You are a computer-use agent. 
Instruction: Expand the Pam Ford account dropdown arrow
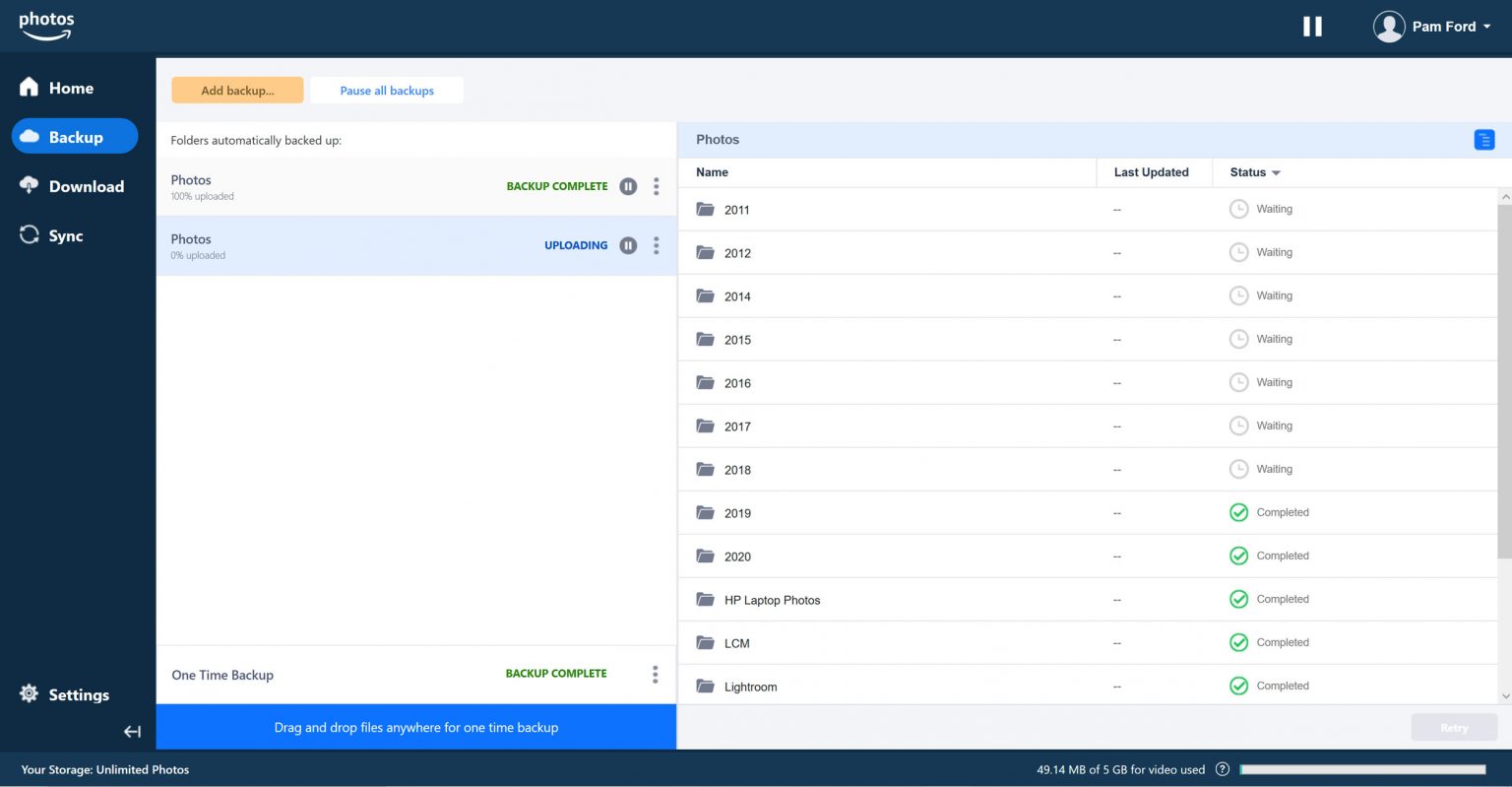tap(1486, 27)
